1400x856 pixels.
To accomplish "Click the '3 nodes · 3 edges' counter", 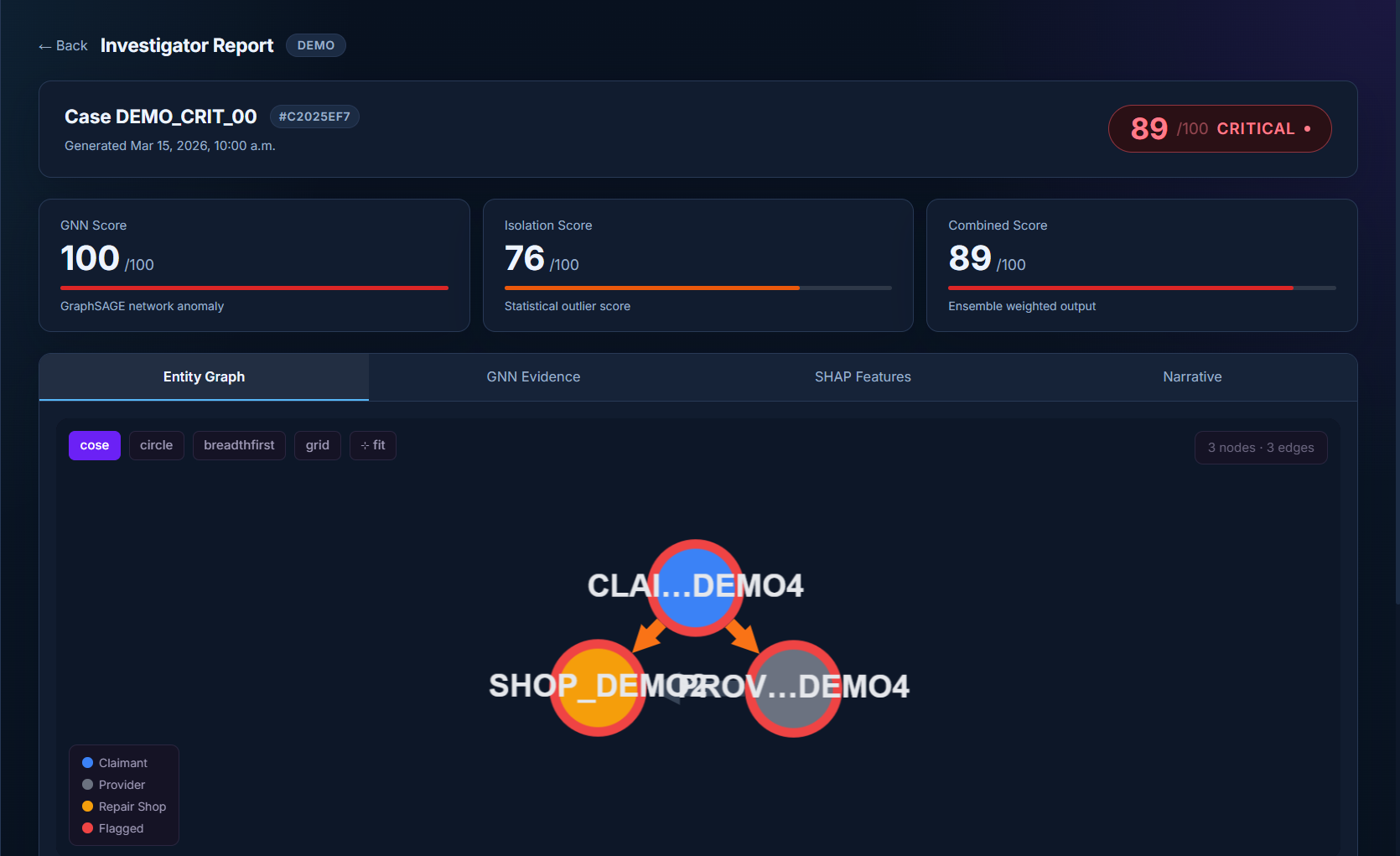I will pos(1261,448).
